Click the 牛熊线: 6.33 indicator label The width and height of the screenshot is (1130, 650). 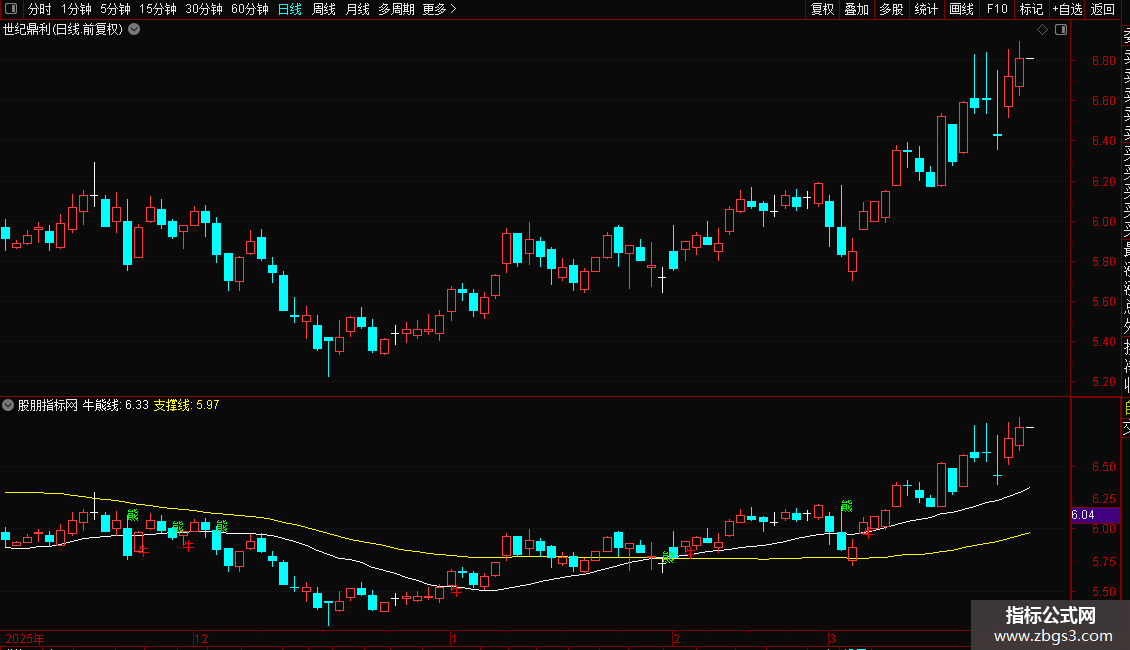(115, 405)
